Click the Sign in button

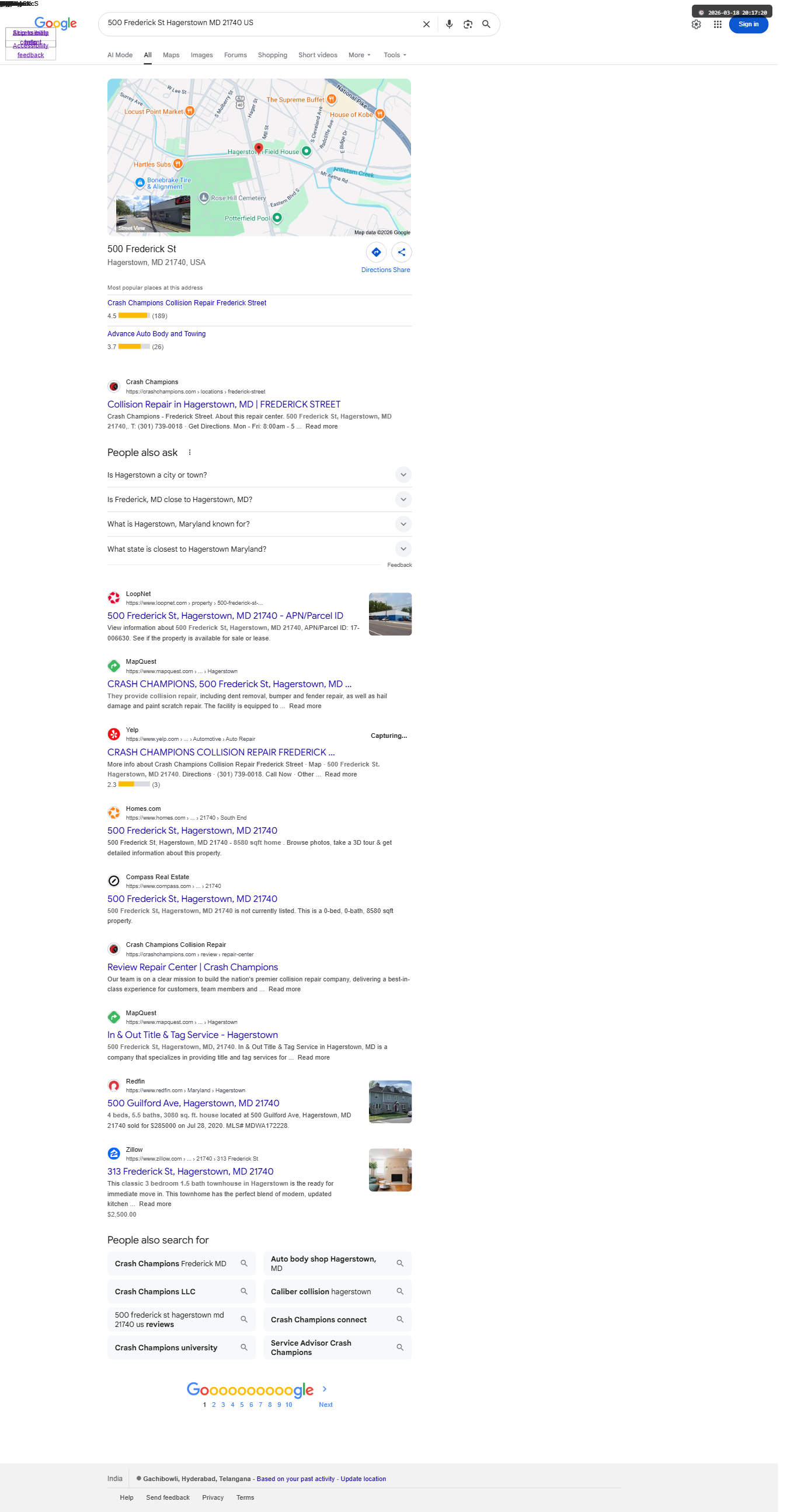click(757, 24)
